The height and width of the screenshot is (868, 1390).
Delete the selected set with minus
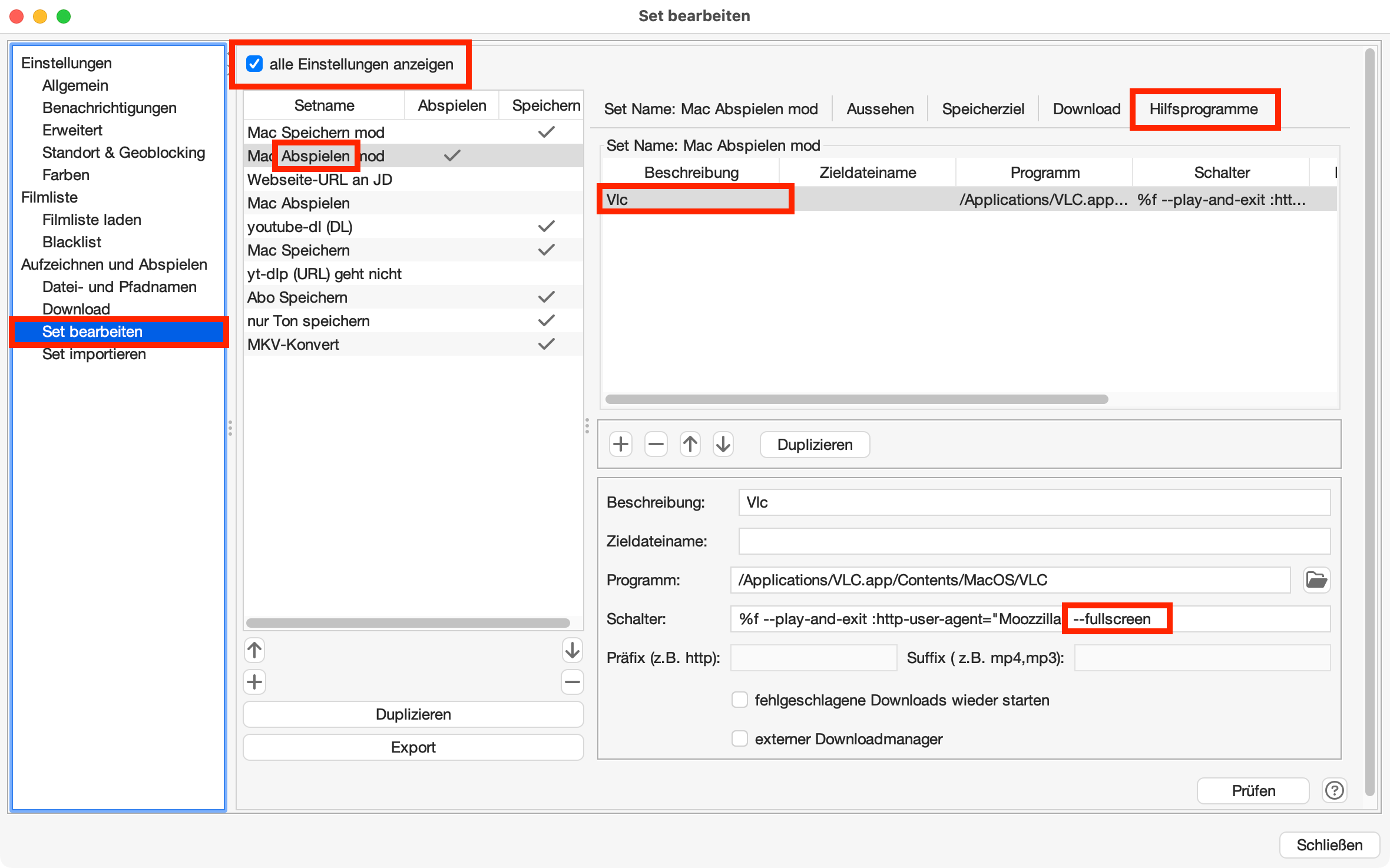pyautogui.click(x=572, y=682)
